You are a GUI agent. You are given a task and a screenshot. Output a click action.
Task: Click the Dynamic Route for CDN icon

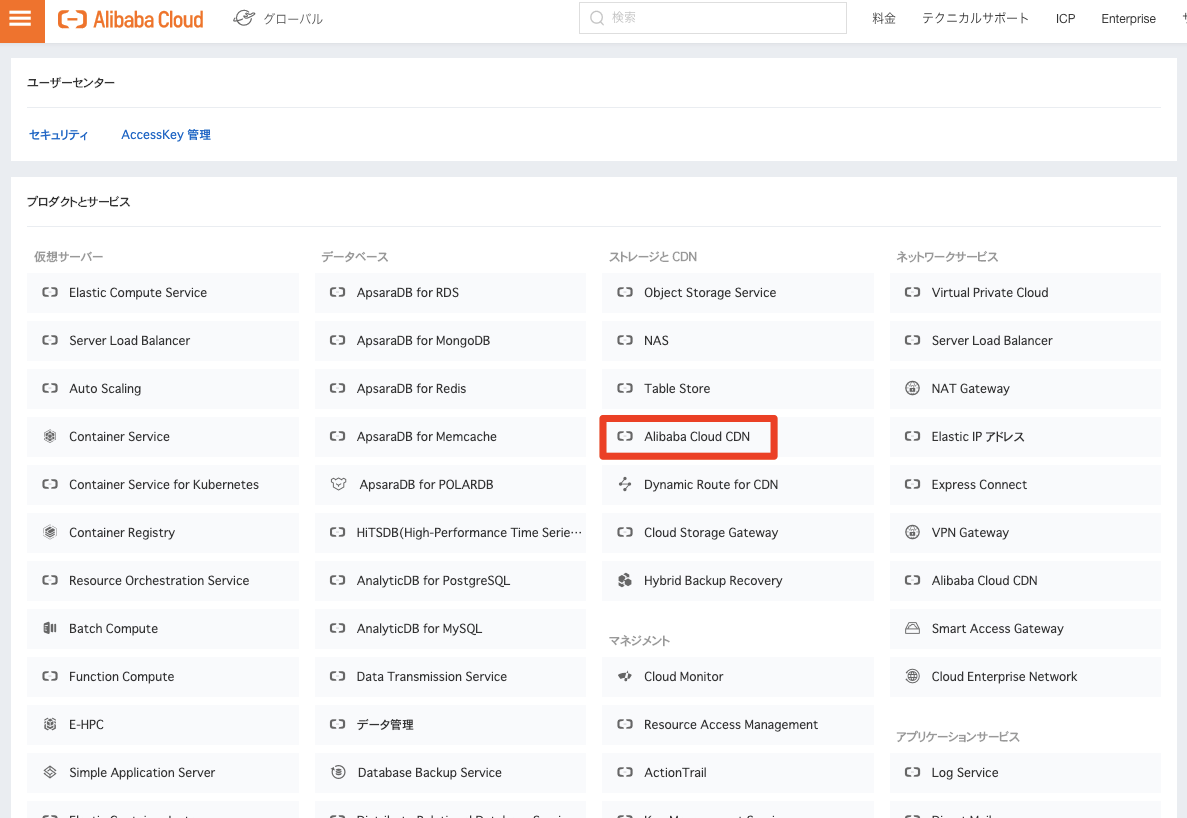(625, 484)
